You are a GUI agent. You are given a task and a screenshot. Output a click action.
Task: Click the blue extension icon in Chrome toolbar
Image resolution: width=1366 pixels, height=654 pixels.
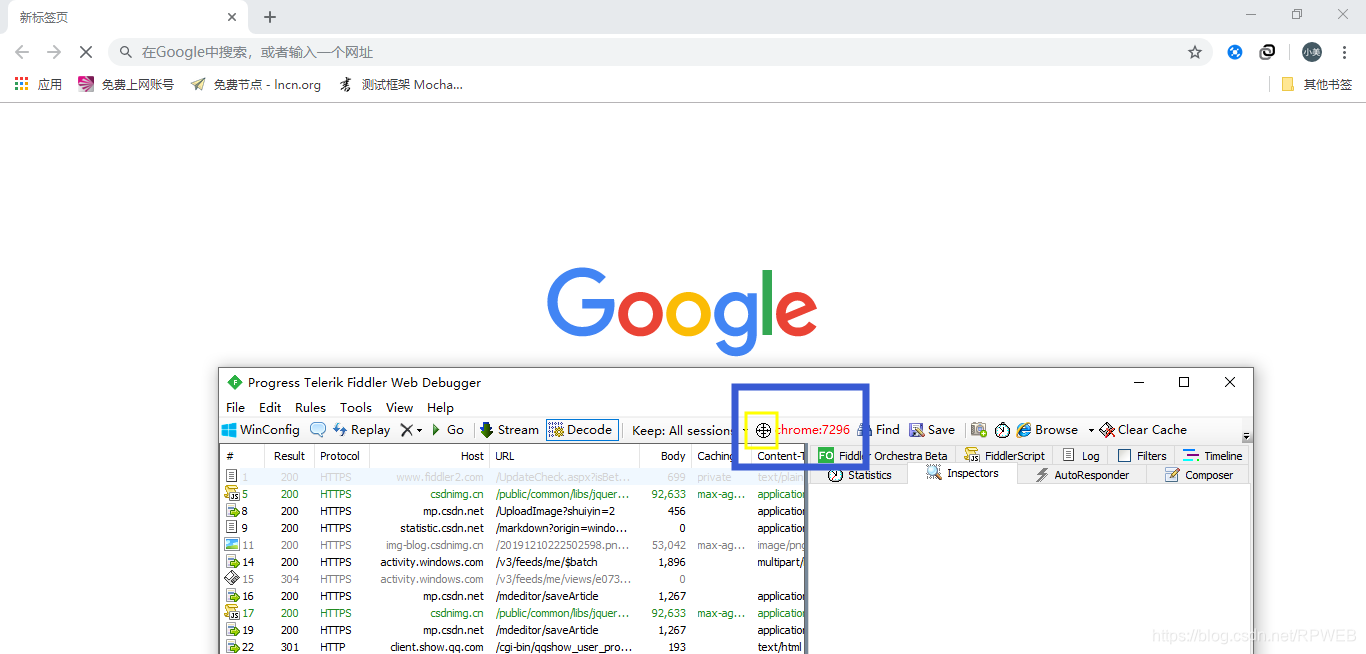pos(1235,52)
